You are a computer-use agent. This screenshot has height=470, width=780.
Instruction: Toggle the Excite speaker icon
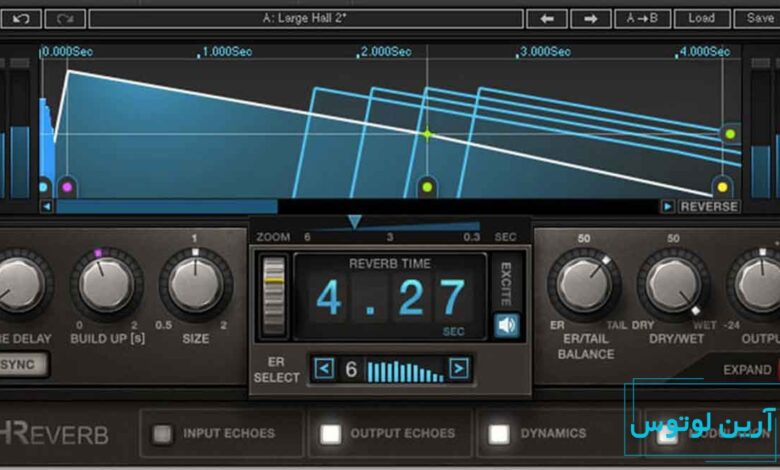(507, 325)
